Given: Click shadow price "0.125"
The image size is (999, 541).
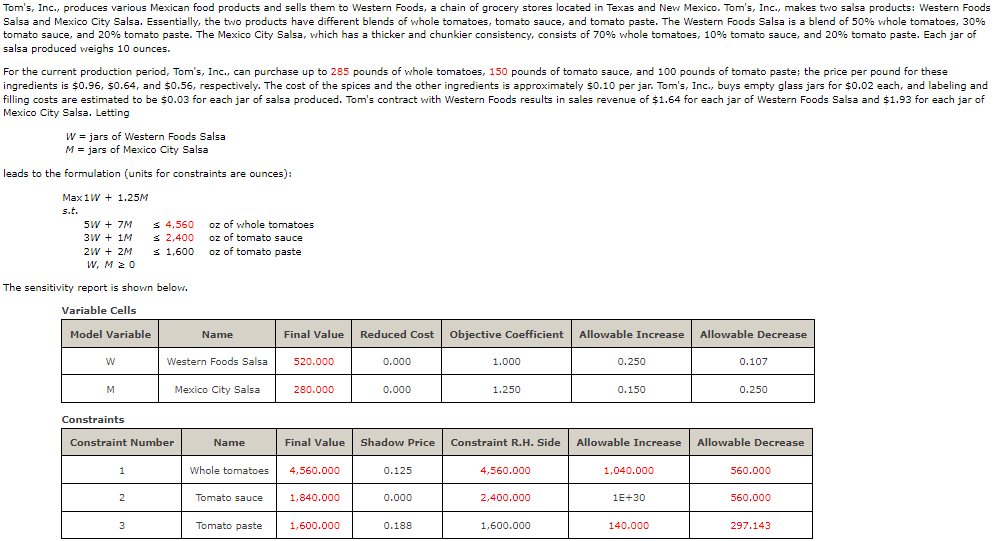Looking at the screenshot, I should coord(398,470).
